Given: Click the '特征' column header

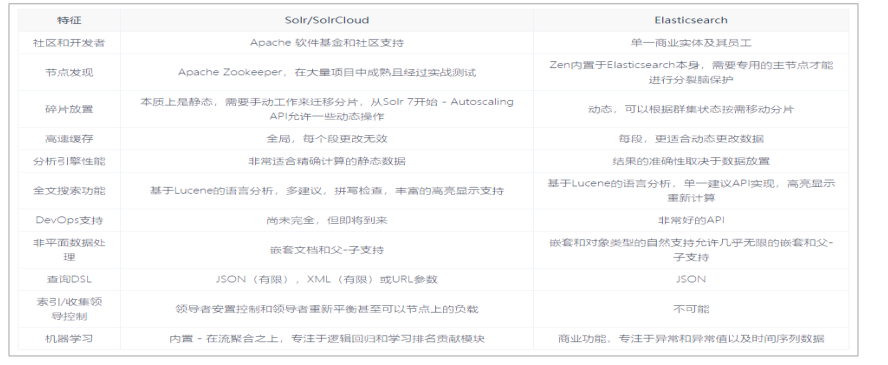Looking at the screenshot, I should point(69,20).
